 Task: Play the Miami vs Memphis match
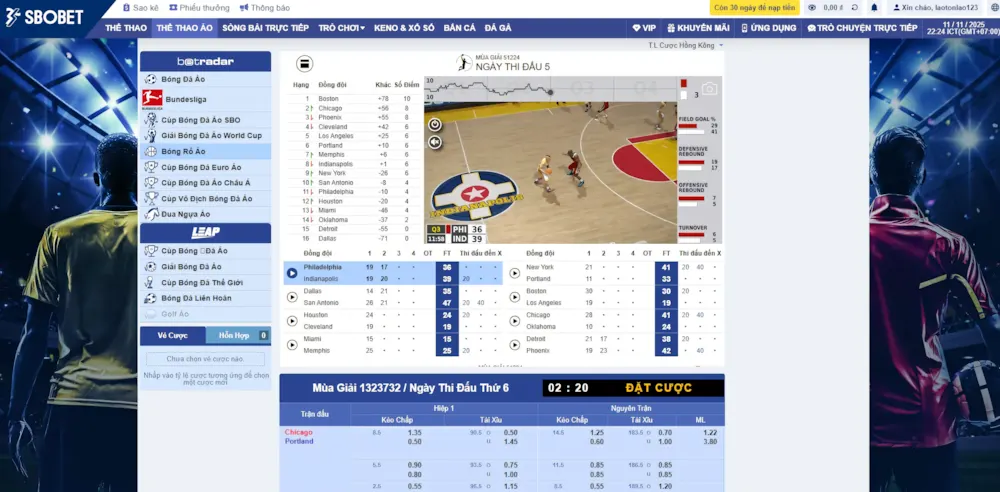tap(292, 345)
